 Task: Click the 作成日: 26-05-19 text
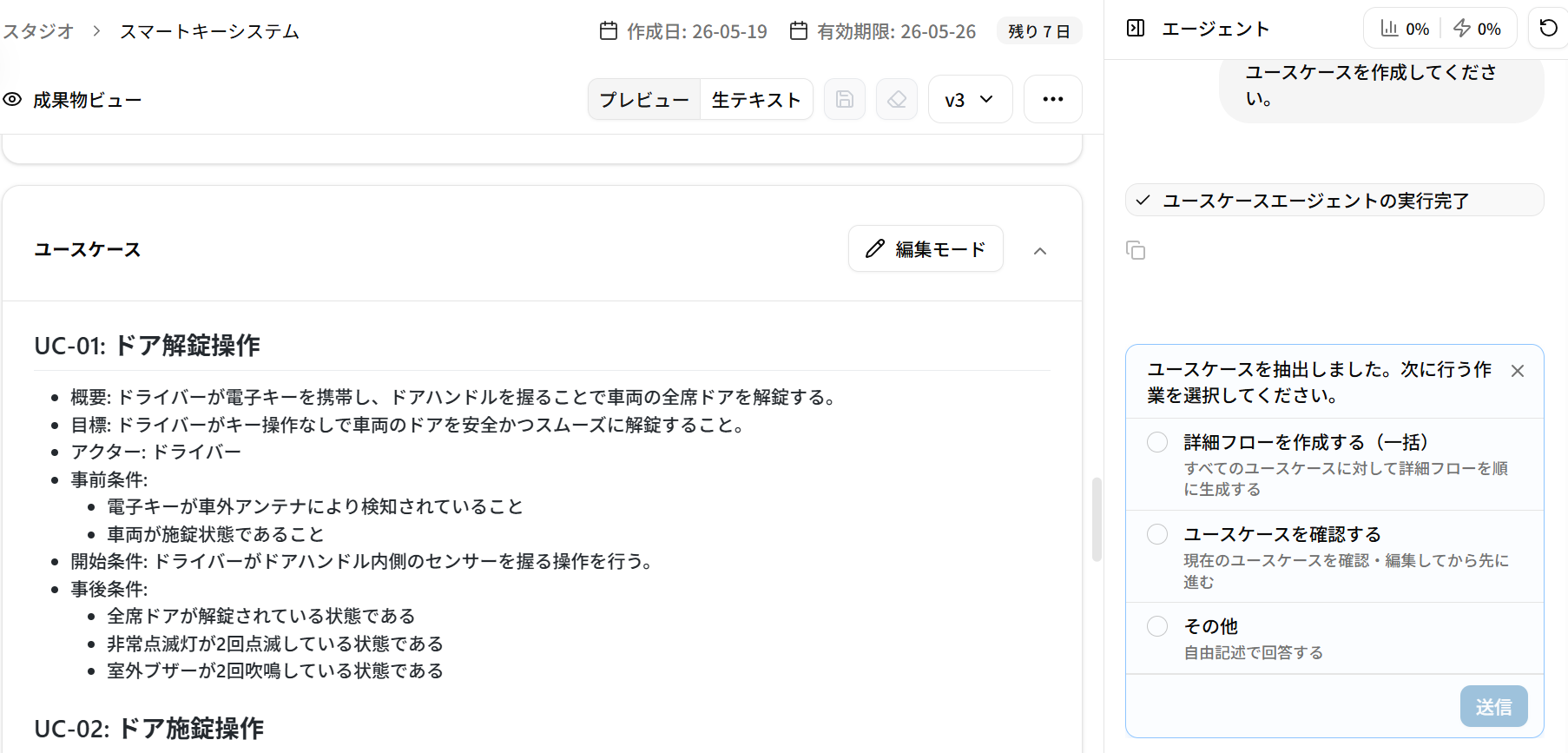click(x=697, y=31)
